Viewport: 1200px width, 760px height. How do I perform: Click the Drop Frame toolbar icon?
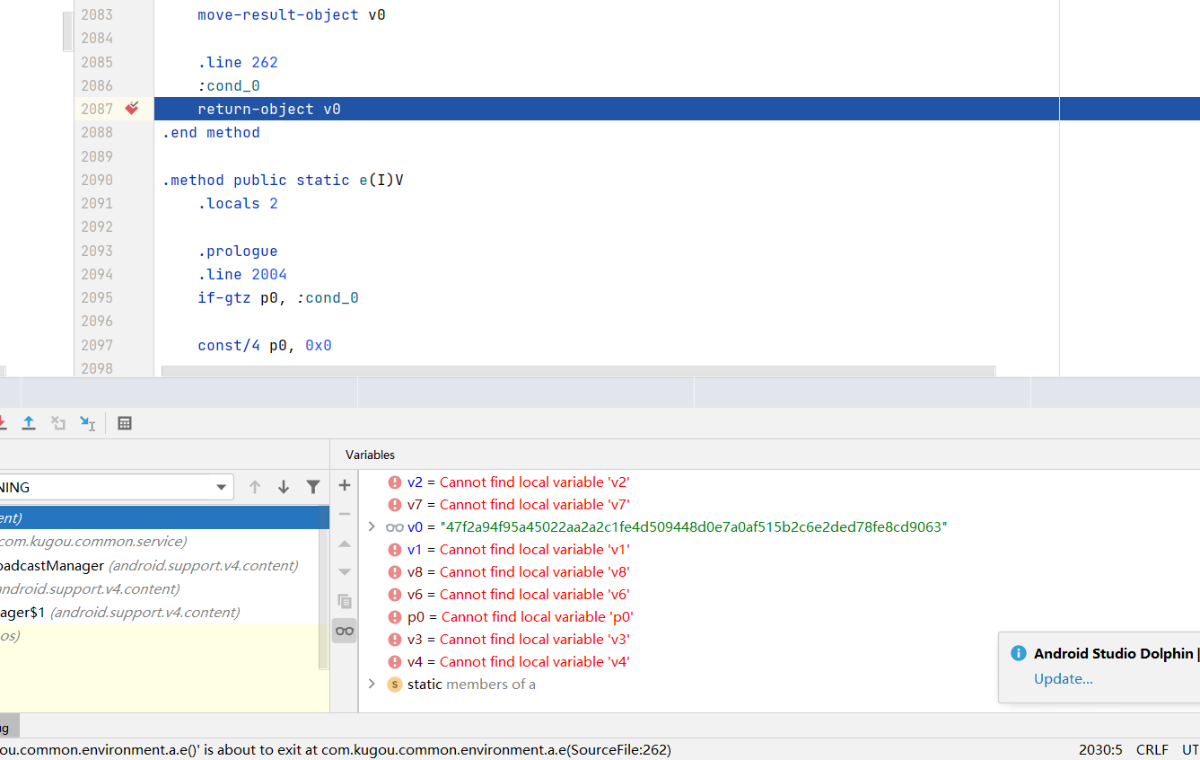point(58,423)
